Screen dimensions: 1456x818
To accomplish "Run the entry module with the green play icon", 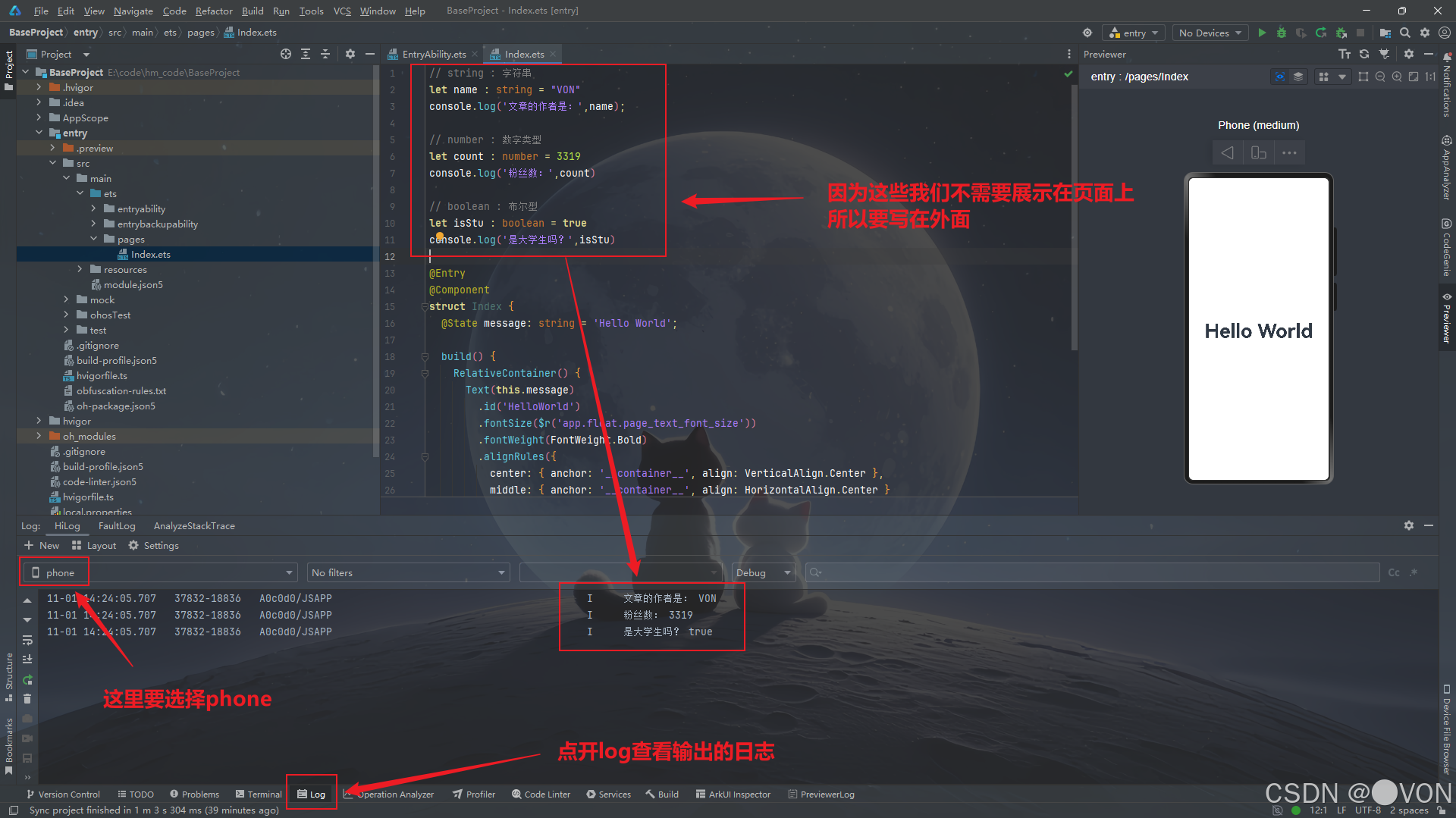I will point(1262,33).
